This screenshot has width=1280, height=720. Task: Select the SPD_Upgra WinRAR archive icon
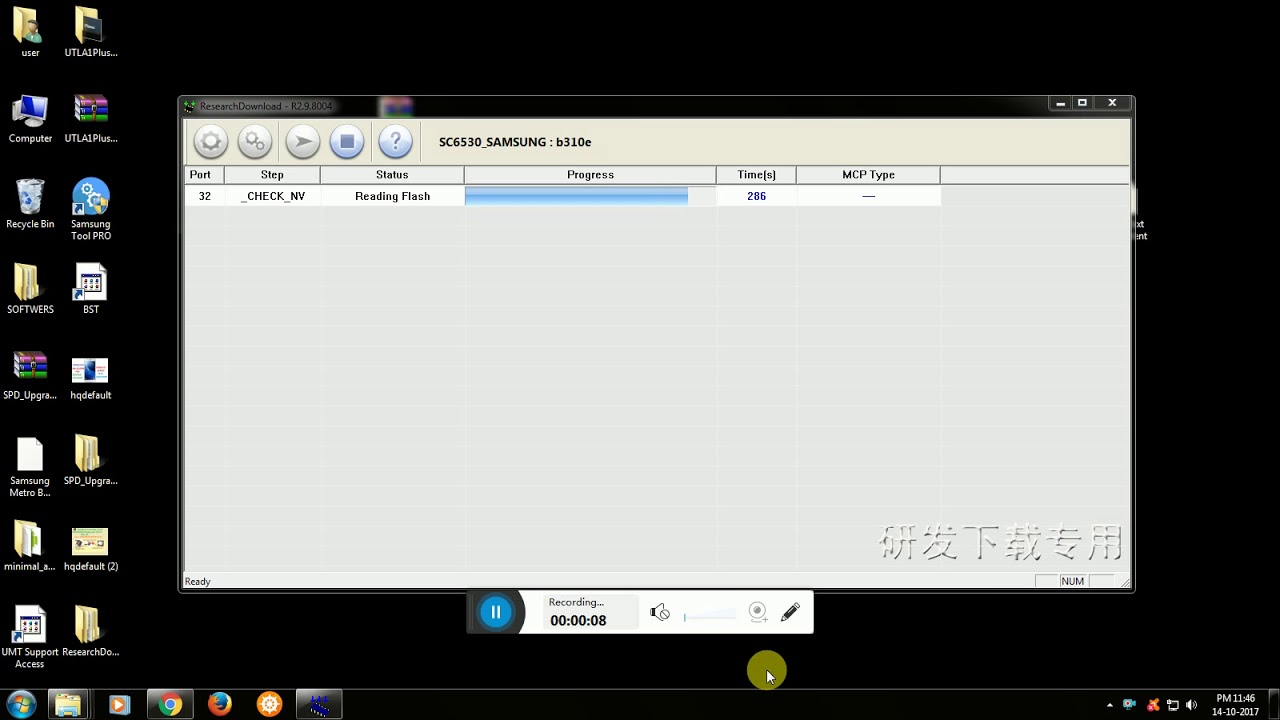pos(30,375)
